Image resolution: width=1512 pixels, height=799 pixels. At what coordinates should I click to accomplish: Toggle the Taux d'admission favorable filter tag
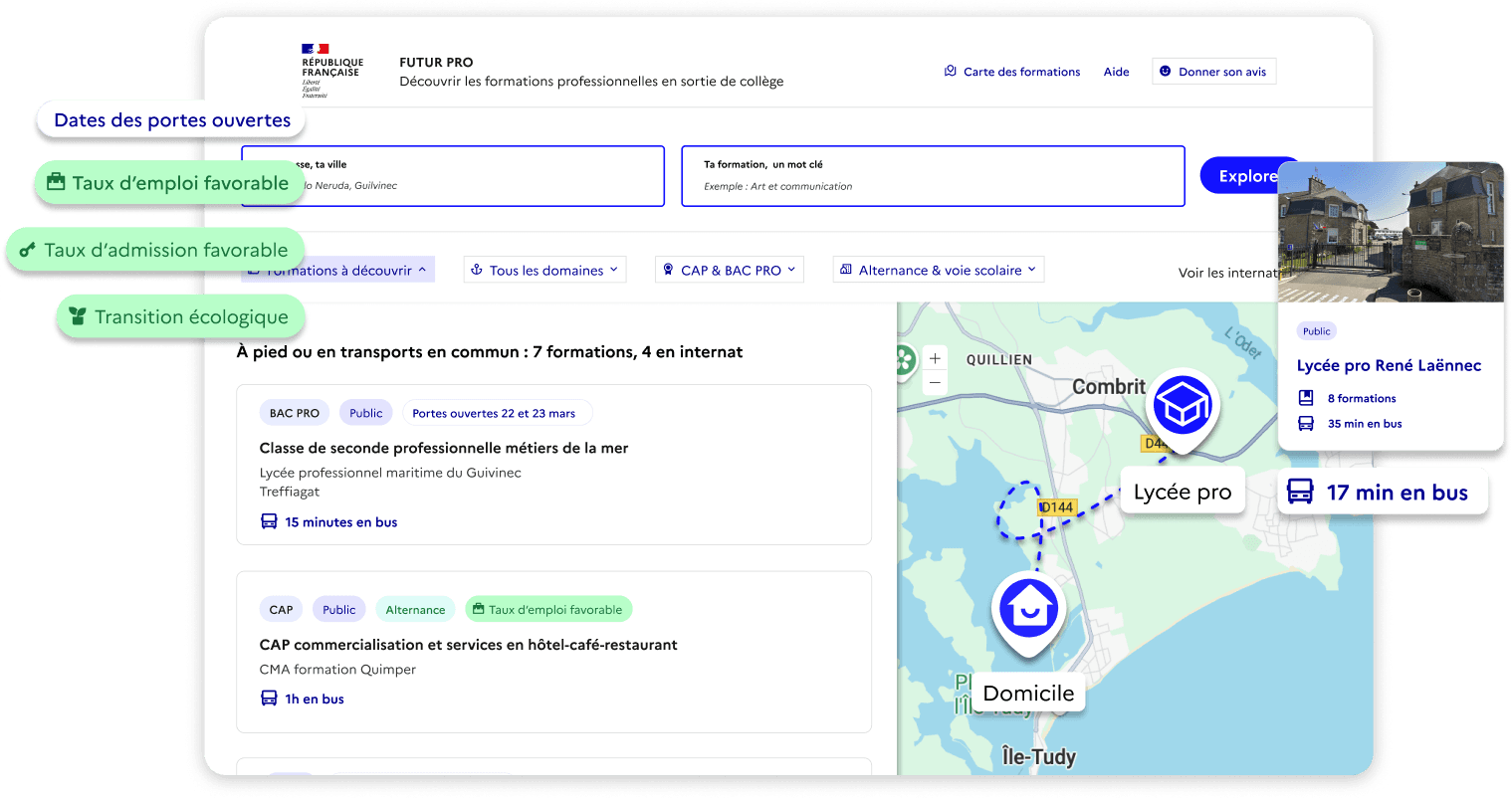pyautogui.click(x=155, y=250)
